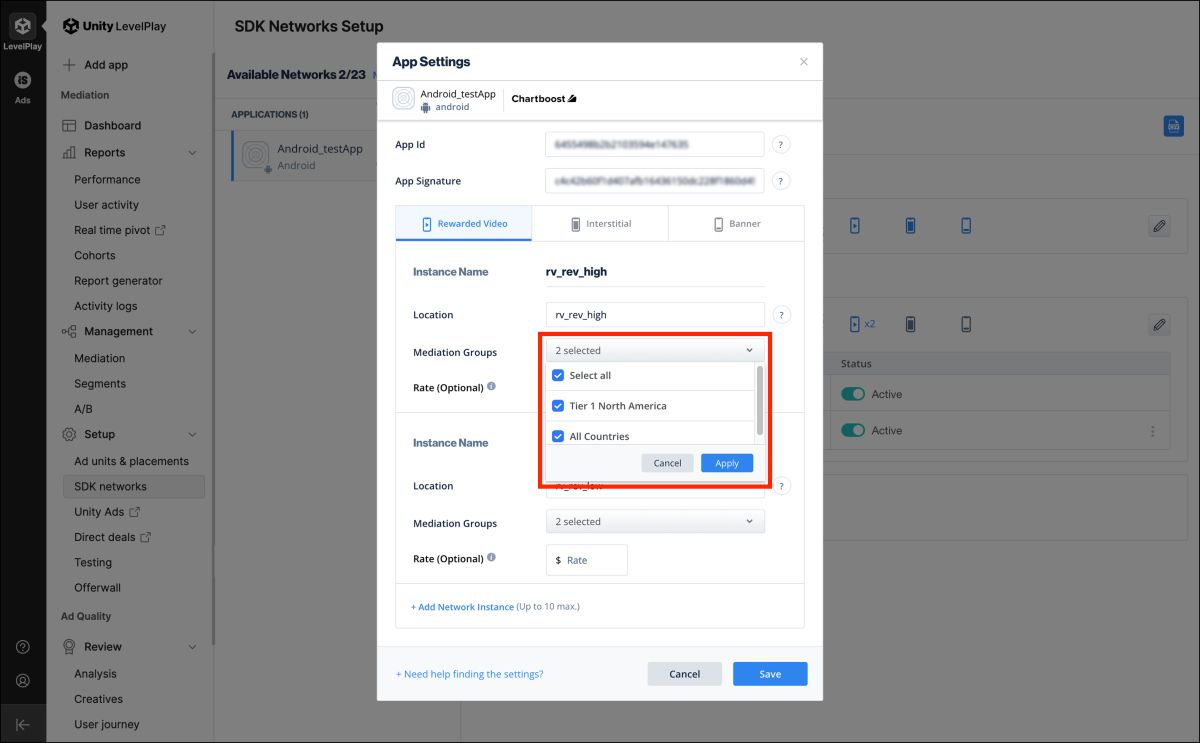Click the App Signature input field
This screenshot has height=743, width=1200.
[655, 181]
